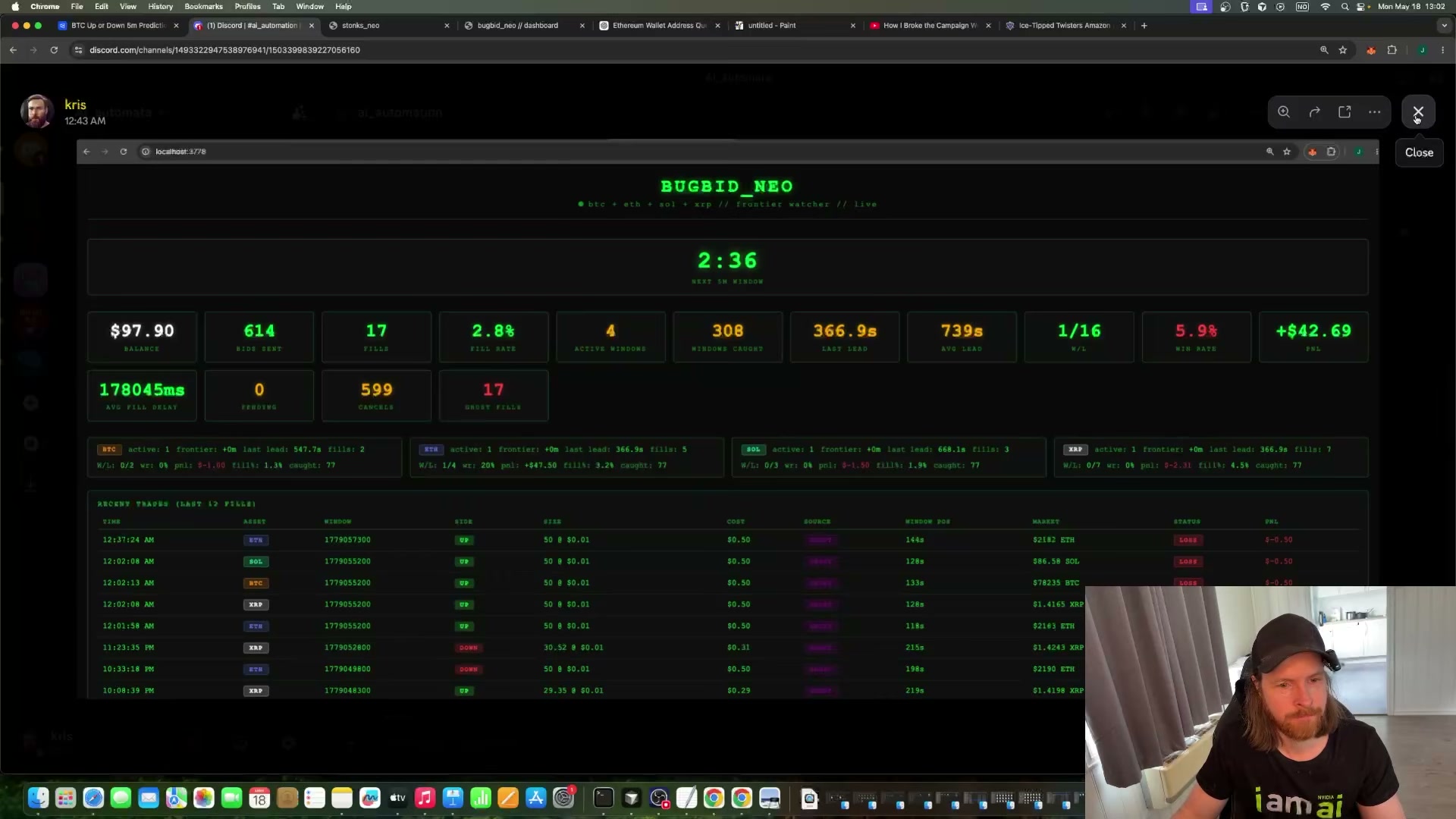The height and width of the screenshot is (819, 1456).
Task: Open Photos from the Dock
Action: (x=204, y=798)
